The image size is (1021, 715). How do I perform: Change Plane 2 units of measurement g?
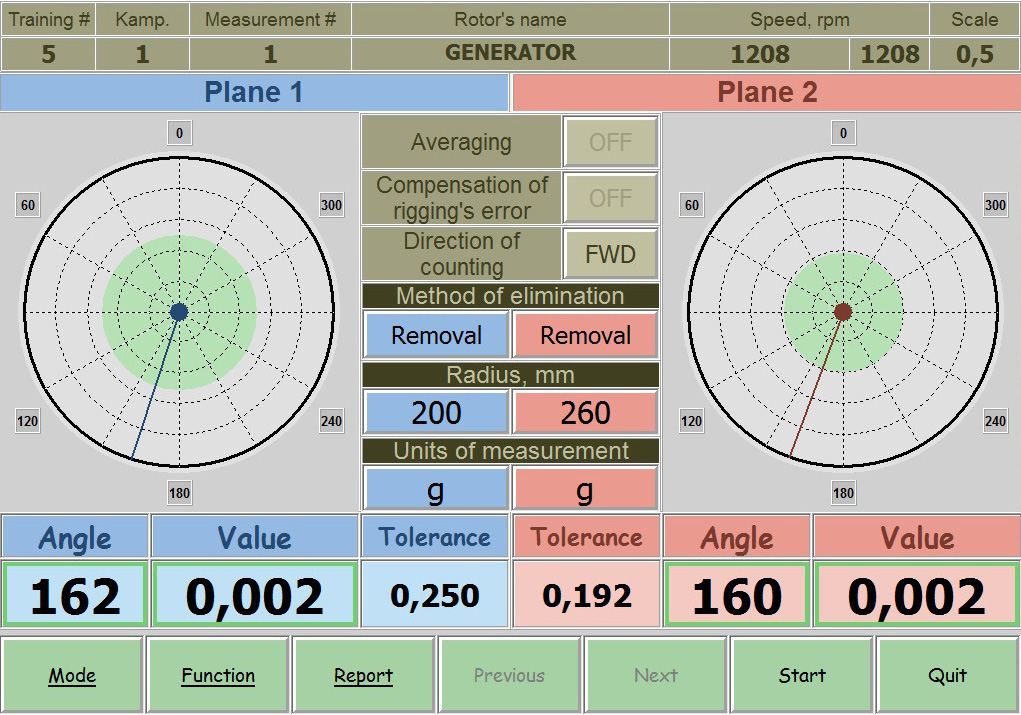coord(585,489)
